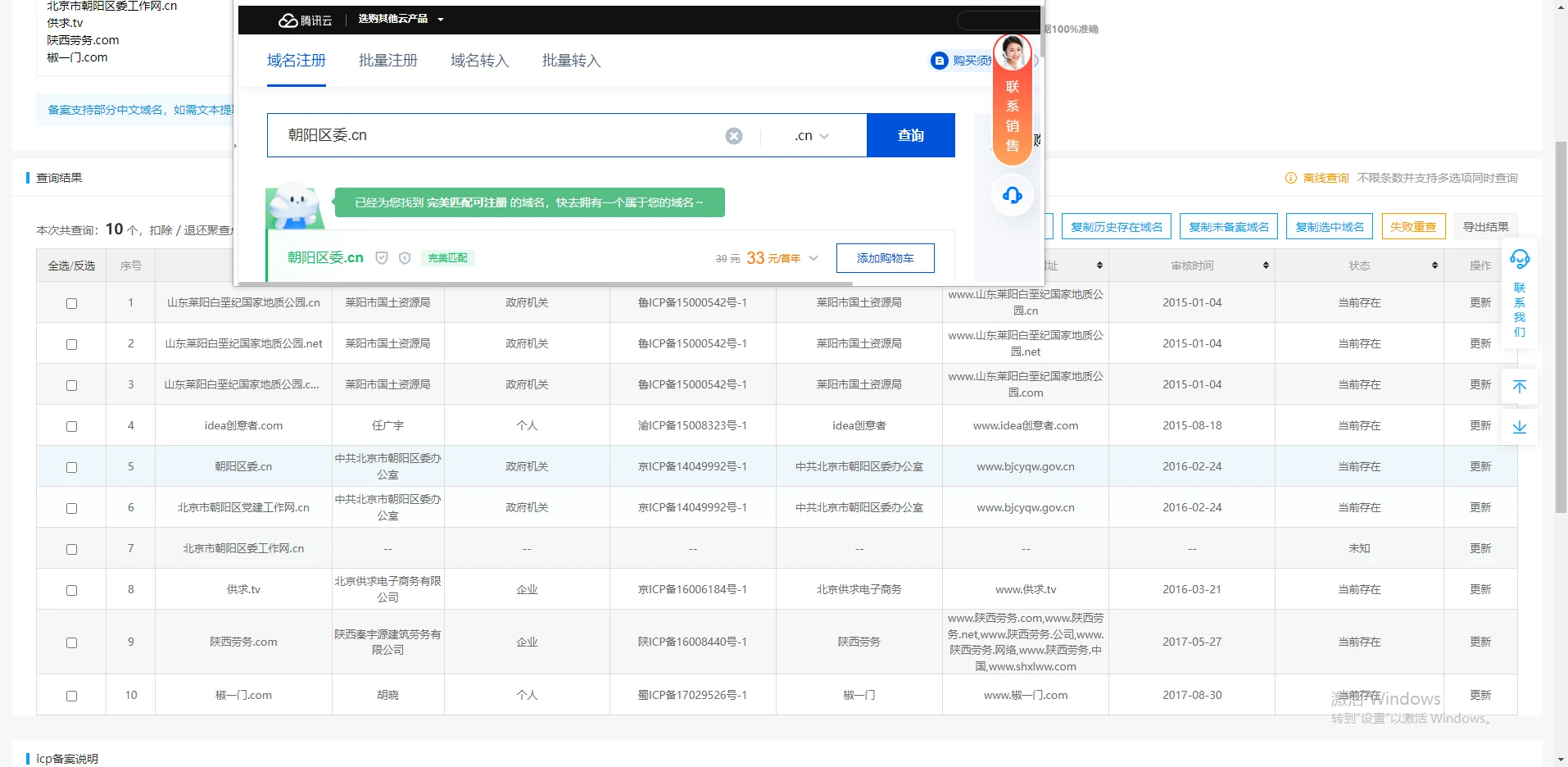
Task: Open the .cn domain suffix dropdown
Action: point(812,136)
